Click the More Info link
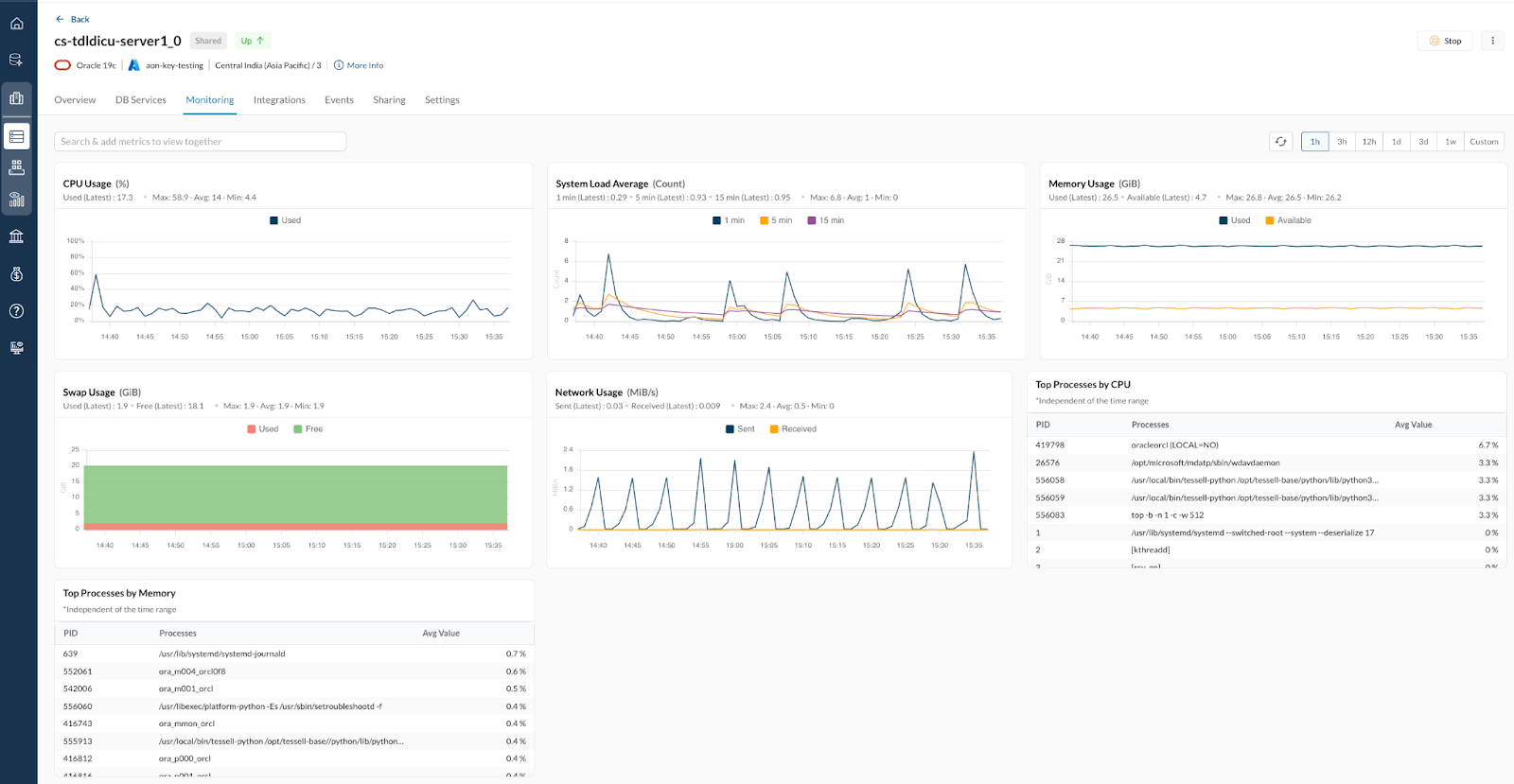The height and width of the screenshot is (784, 1514). coord(364,65)
